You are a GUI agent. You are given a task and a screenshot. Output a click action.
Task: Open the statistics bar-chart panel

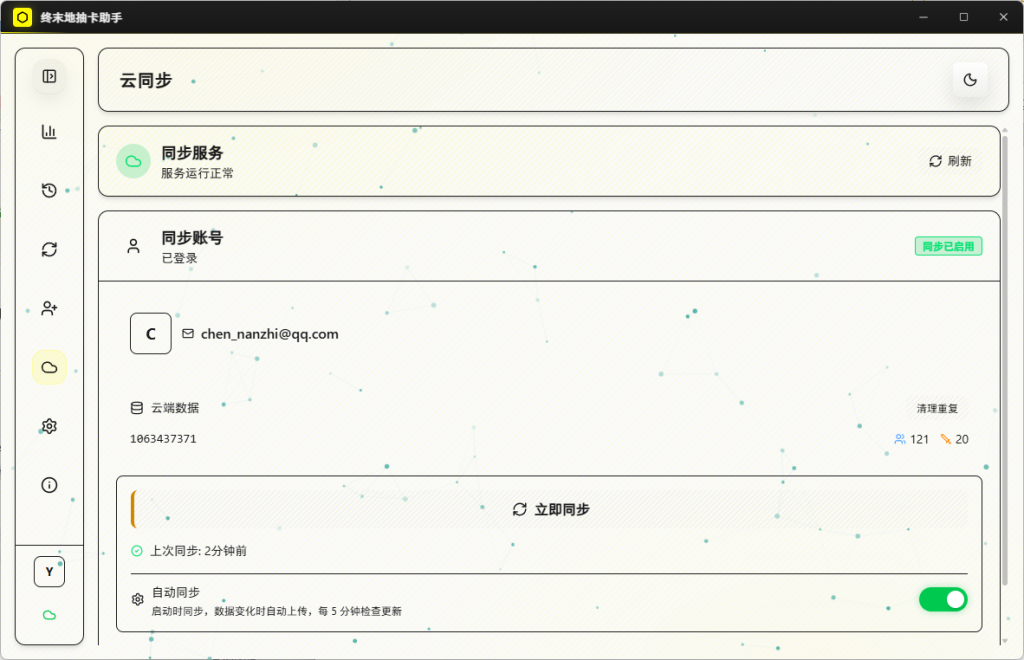(x=48, y=131)
